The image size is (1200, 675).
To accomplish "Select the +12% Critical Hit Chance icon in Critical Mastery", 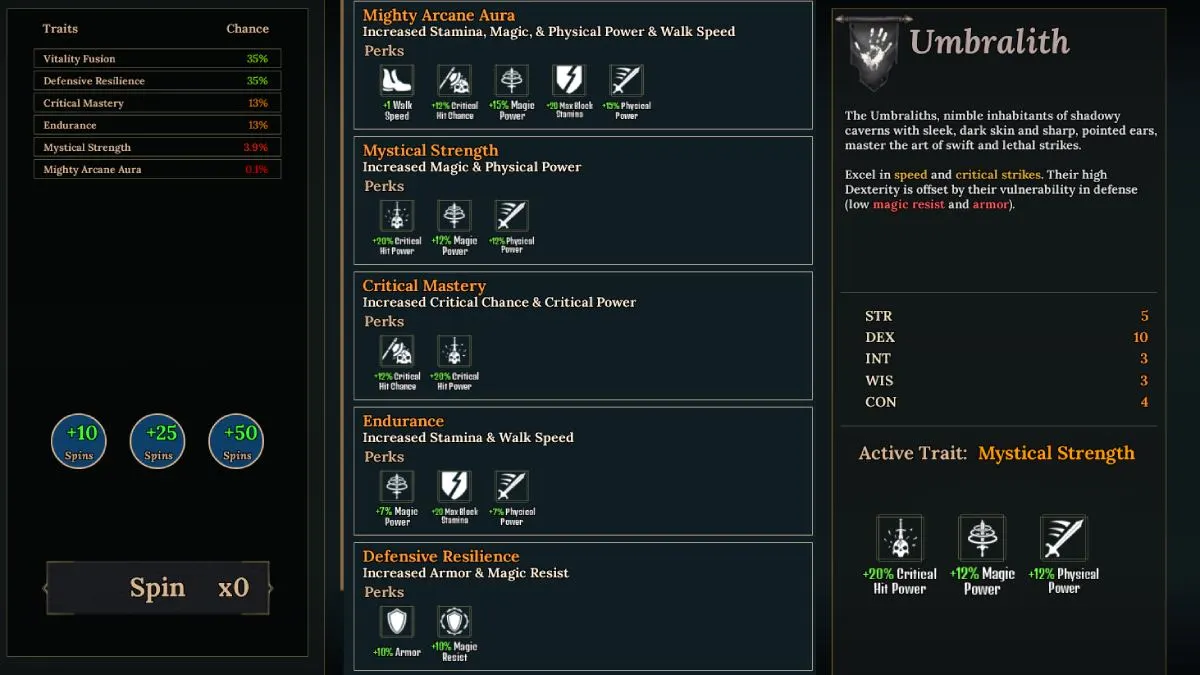I will click(x=397, y=351).
